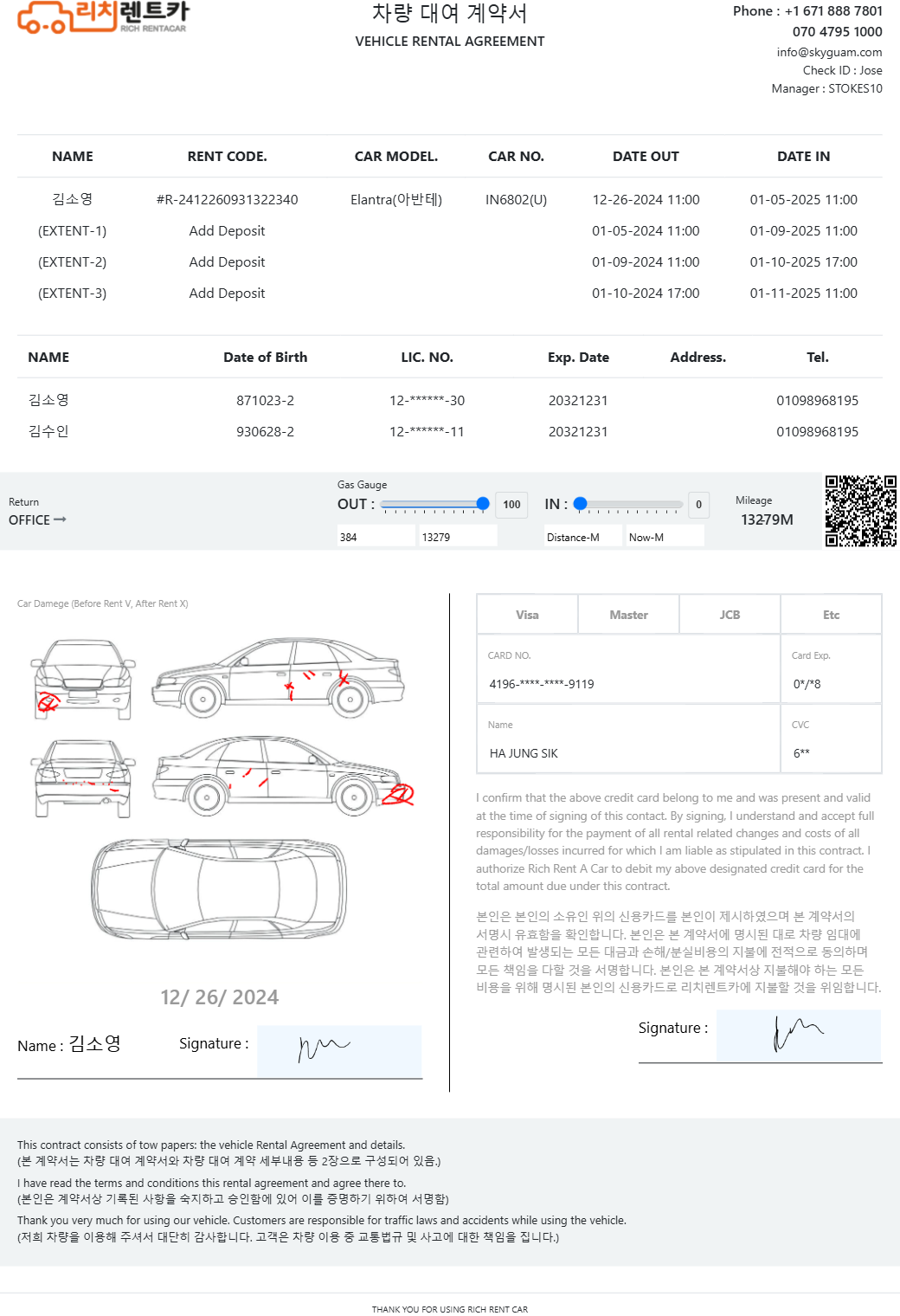Click the VEHICLE RENTAL AGREEMENT title

pos(450,42)
